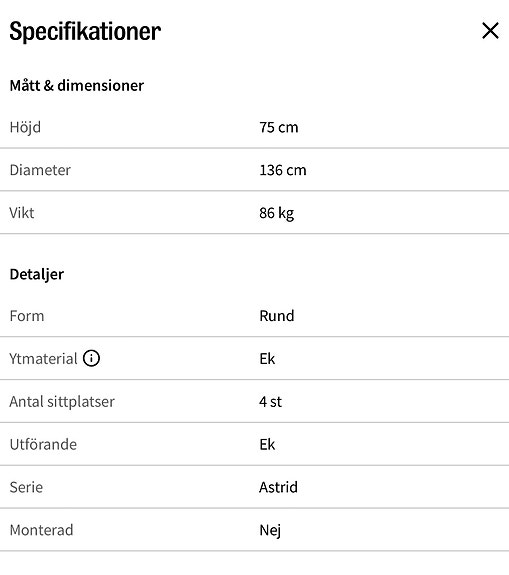509x575 pixels.
Task: Click the Ytmaterial label text
Action: [x=43, y=359]
